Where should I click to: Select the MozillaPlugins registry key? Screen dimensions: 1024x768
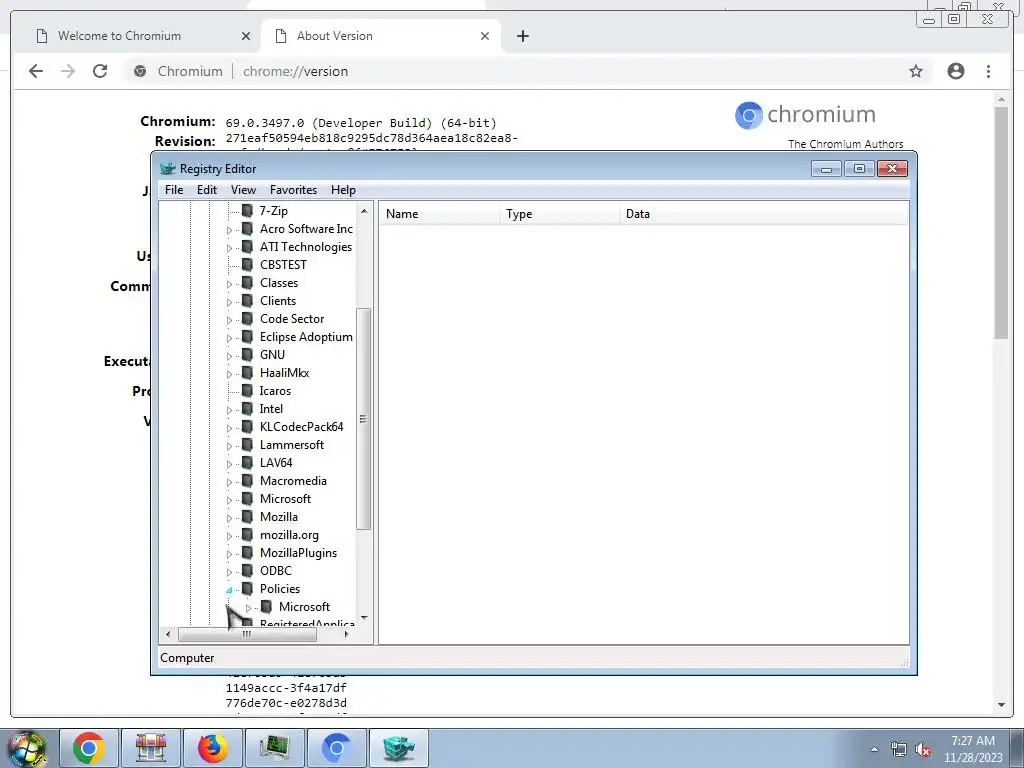tap(298, 552)
